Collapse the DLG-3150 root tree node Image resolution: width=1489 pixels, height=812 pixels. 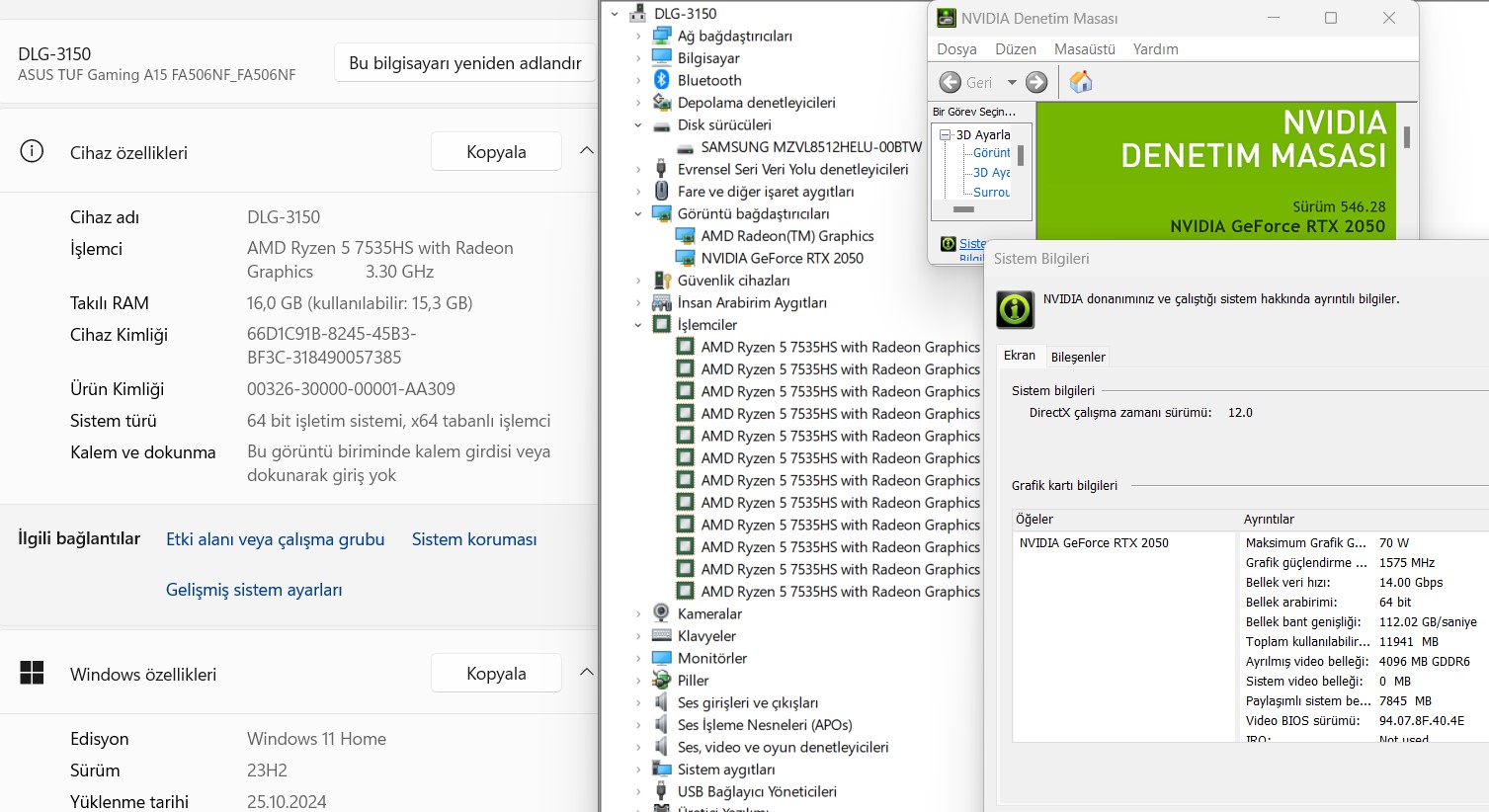point(615,14)
